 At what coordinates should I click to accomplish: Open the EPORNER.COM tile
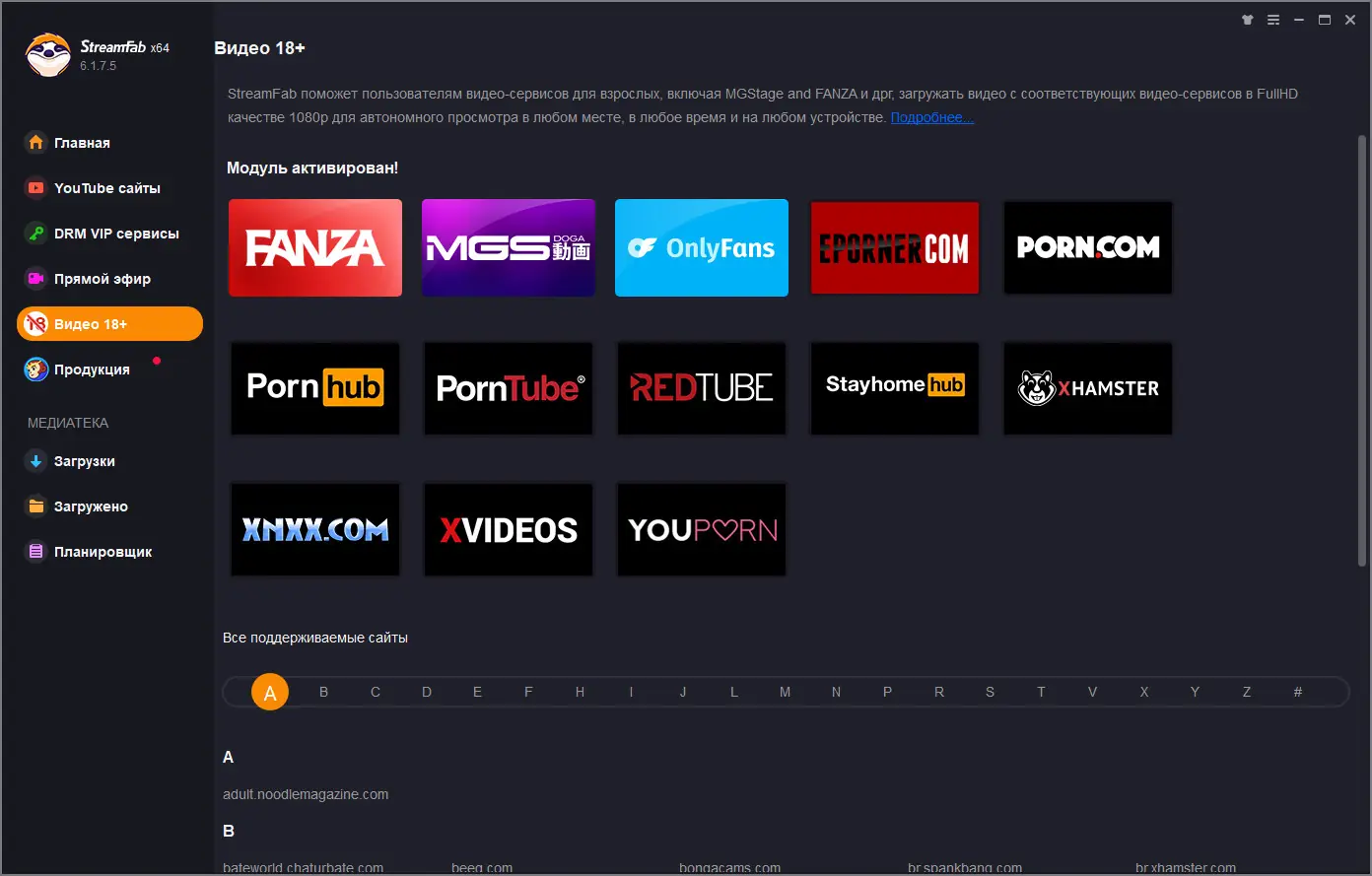[x=895, y=247]
